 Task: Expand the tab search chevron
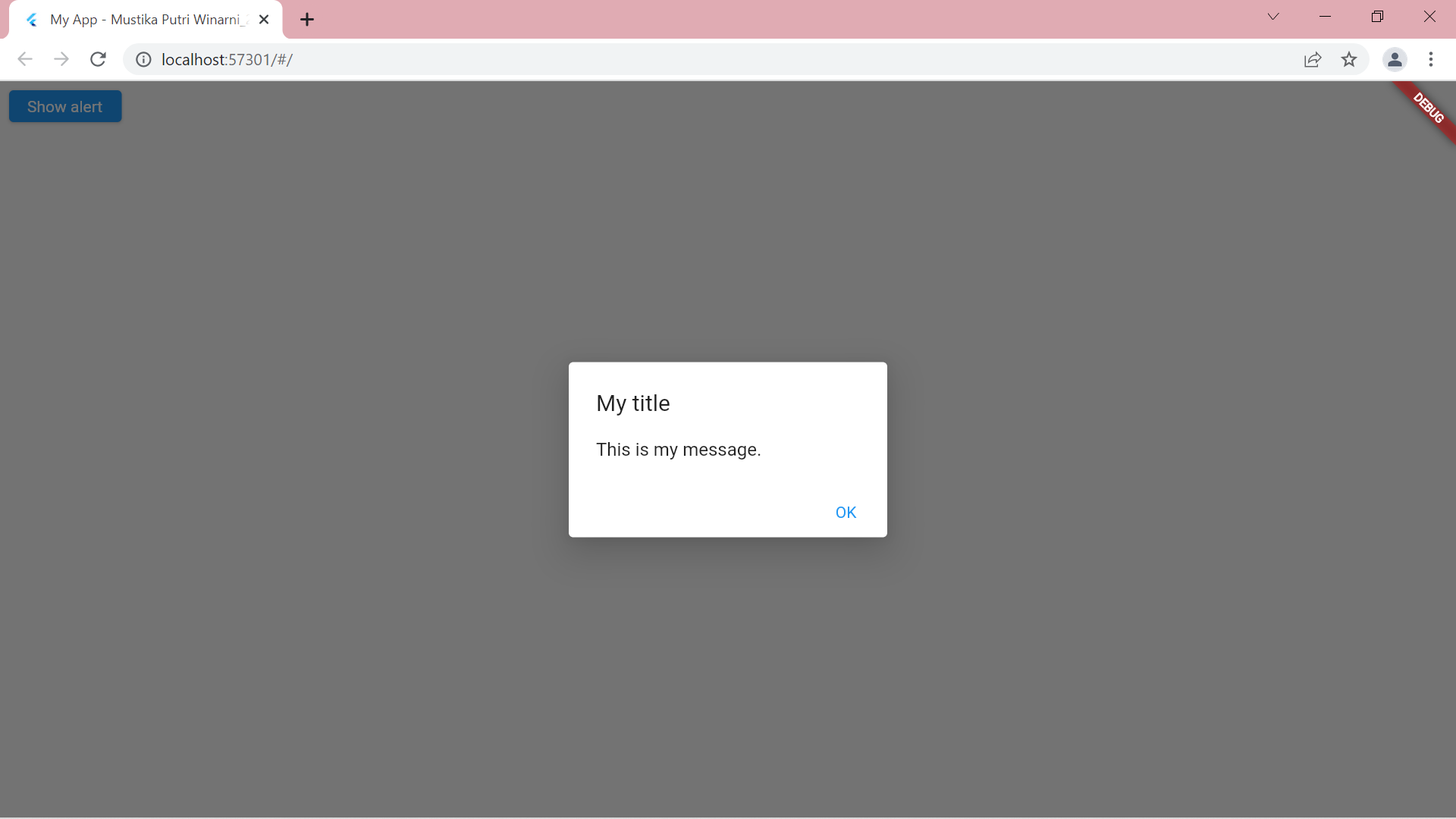(x=1272, y=17)
